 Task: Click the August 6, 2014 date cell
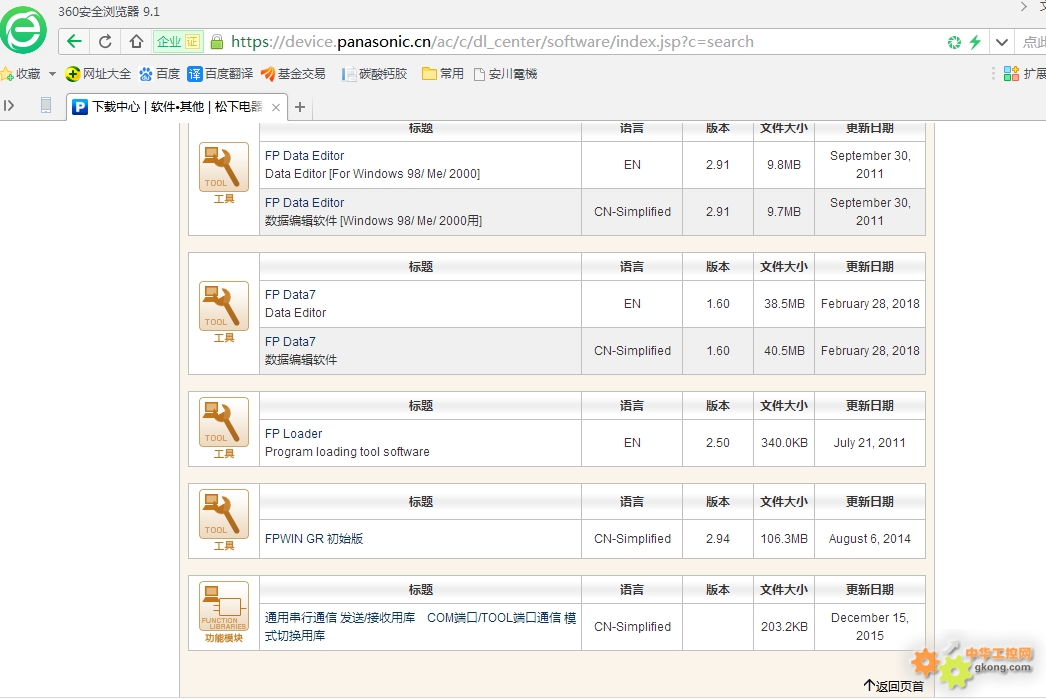[870, 538]
